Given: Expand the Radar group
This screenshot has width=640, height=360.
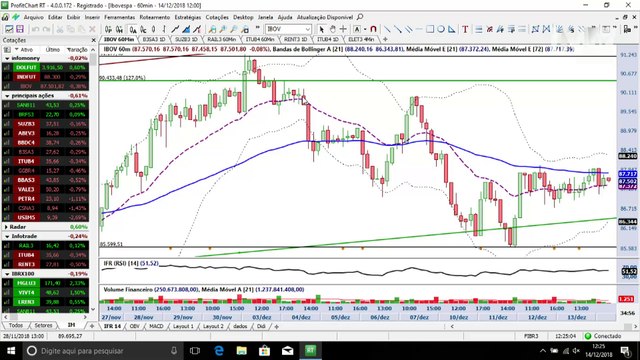Looking at the screenshot, I should (x=6, y=227).
